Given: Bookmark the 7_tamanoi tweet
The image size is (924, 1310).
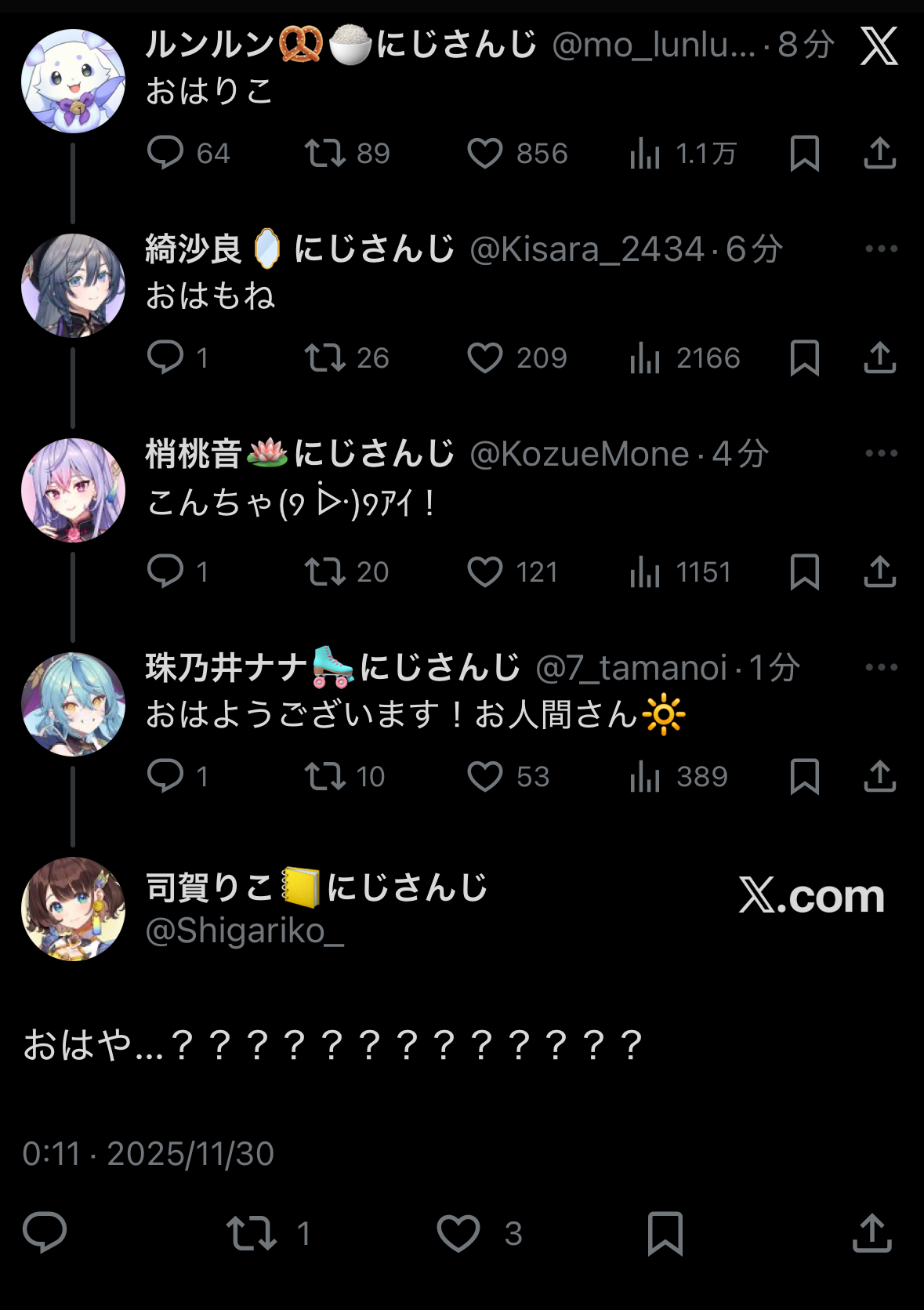Looking at the screenshot, I should (805, 776).
